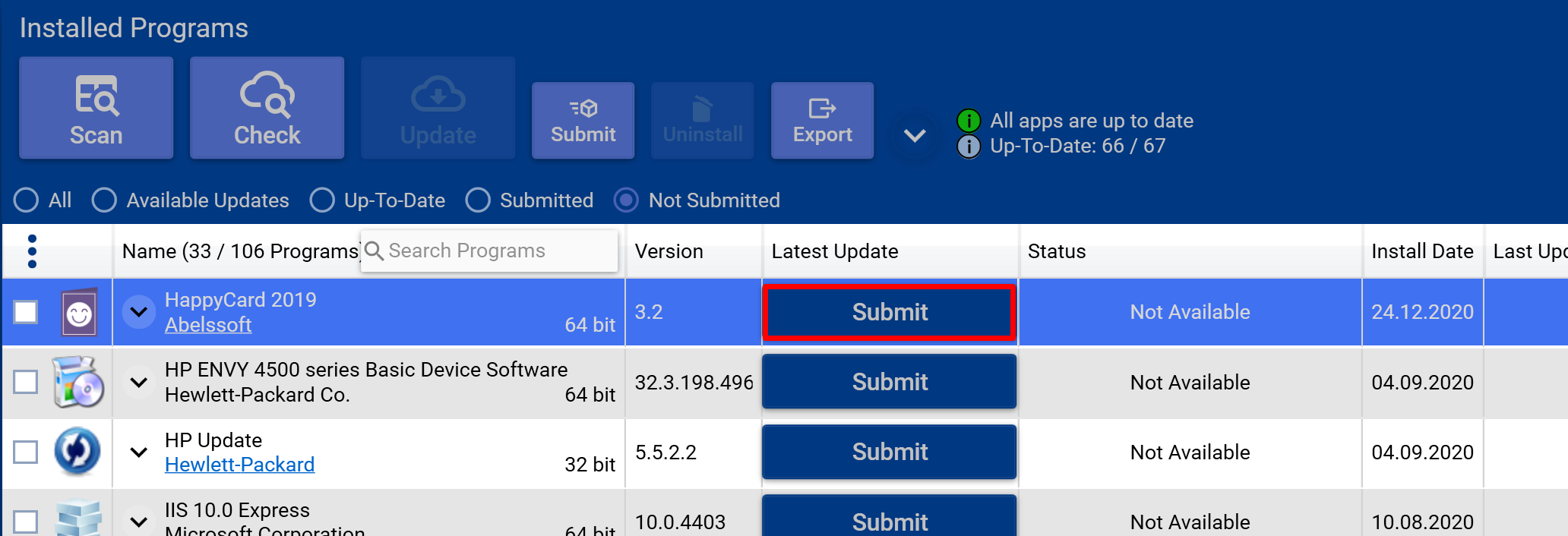This screenshot has height=536, width=1568.
Task: Submit IIS 10.0 Express
Action: click(890, 516)
